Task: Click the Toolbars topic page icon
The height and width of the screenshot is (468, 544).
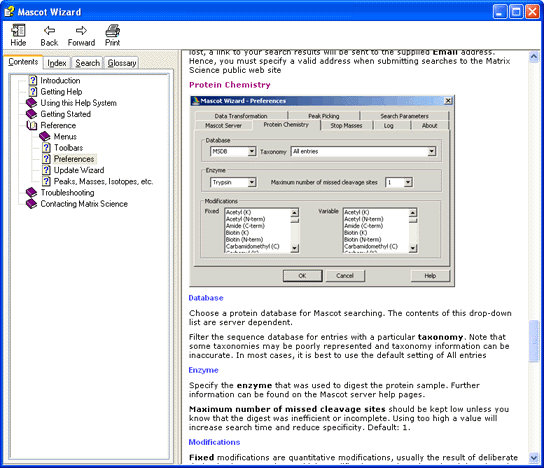Action: [46, 148]
